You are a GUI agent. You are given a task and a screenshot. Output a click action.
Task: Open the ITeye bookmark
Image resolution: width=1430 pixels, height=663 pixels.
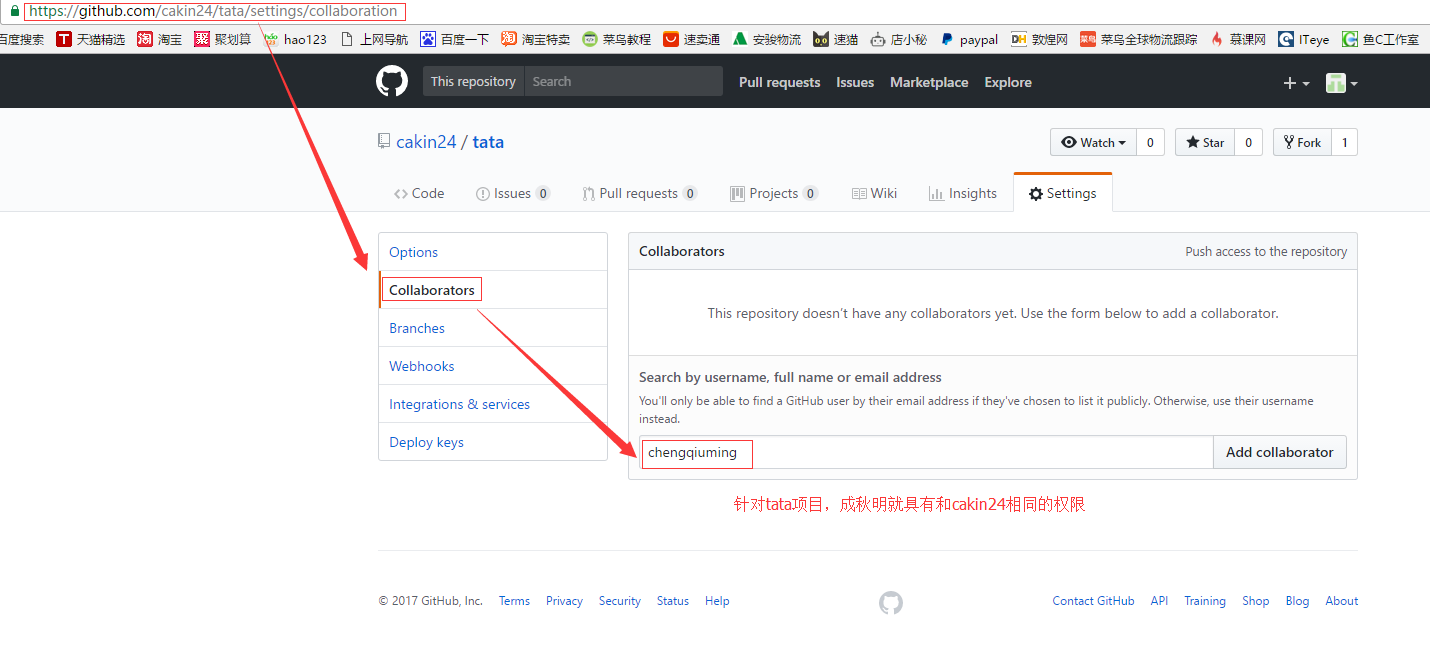[x=1304, y=39]
